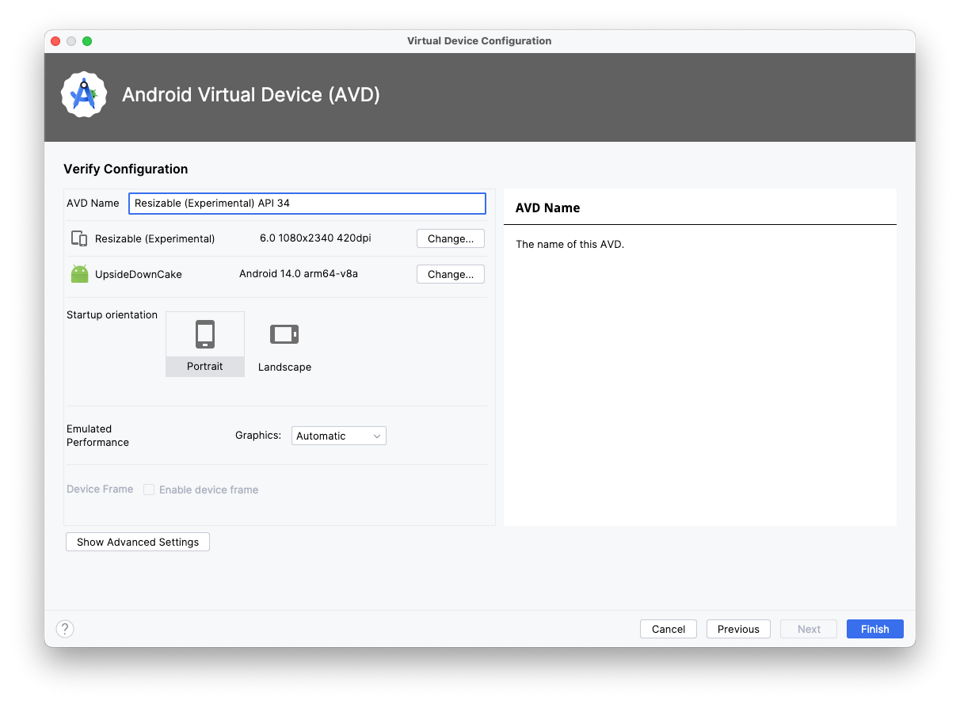Image resolution: width=960 pixels, height=706 pixels.
Task: Switch startup orientation to Landscape
Action: pyautogui.click(x=284, y=340)
